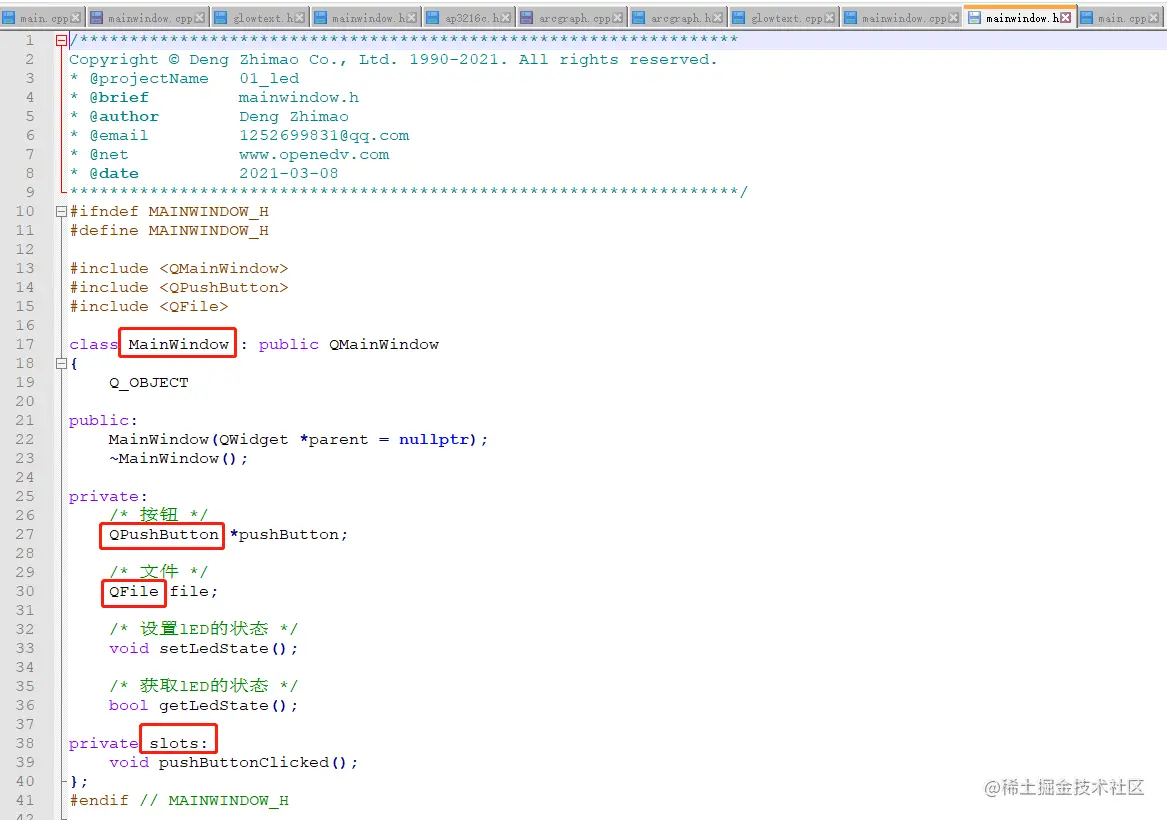Close the arcgraph.cpp tab
The width and height of the screenshot is (1167, 820).
(618, 18)
